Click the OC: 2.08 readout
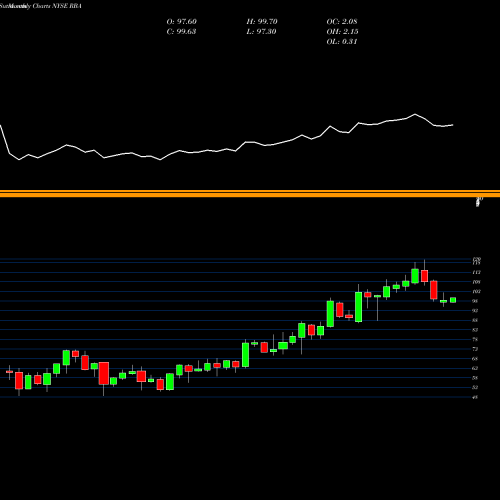The width and height of the screenshot is (500, 500). point(342,22)
